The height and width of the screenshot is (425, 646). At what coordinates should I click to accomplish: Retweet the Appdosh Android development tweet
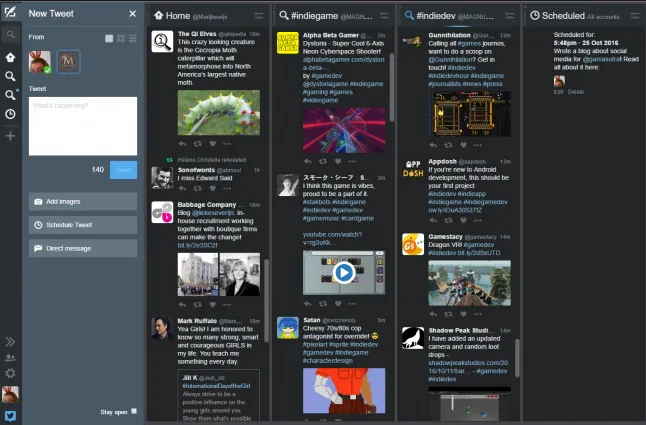(448, 220)
